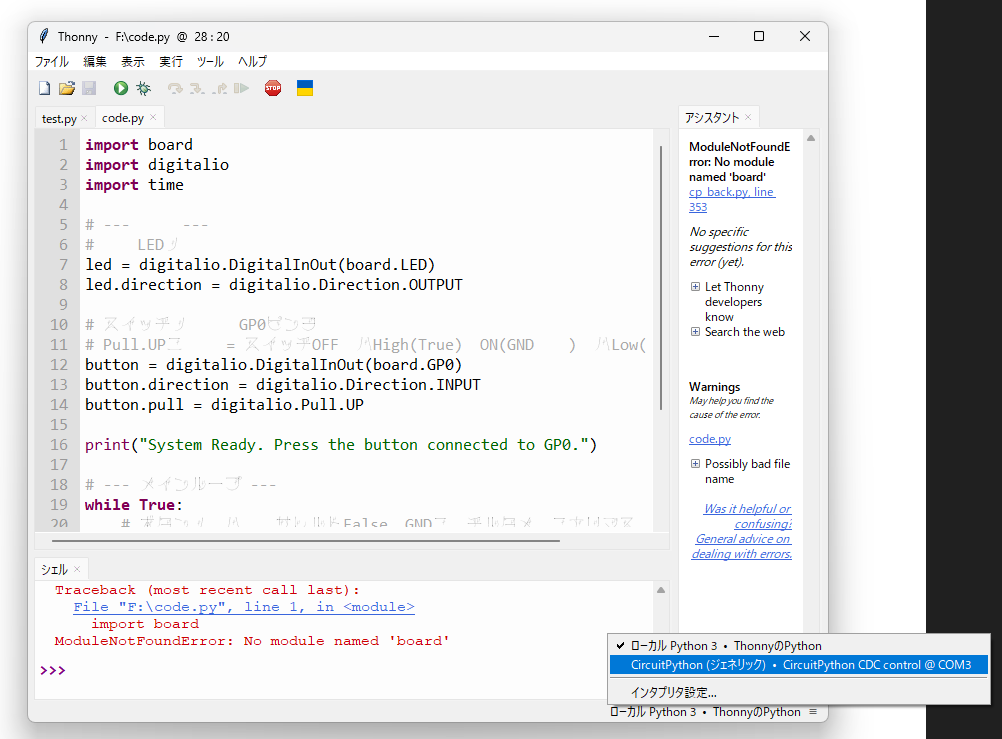Expand 'Search the web' suggestion
This screenshot has width=1002, height=739.
pyautogui.click(x=695, y=332)
